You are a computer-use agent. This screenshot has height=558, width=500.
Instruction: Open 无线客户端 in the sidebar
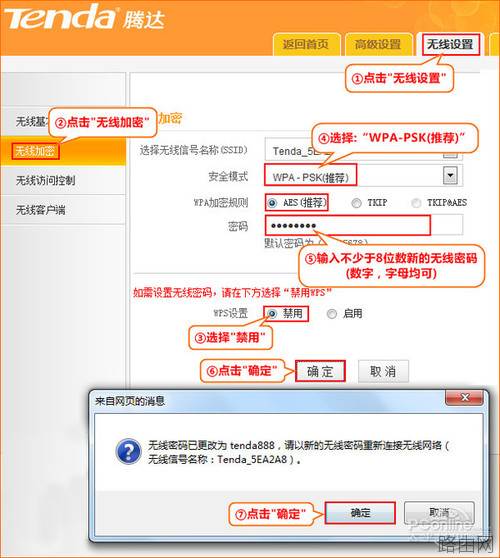[41, 210]
